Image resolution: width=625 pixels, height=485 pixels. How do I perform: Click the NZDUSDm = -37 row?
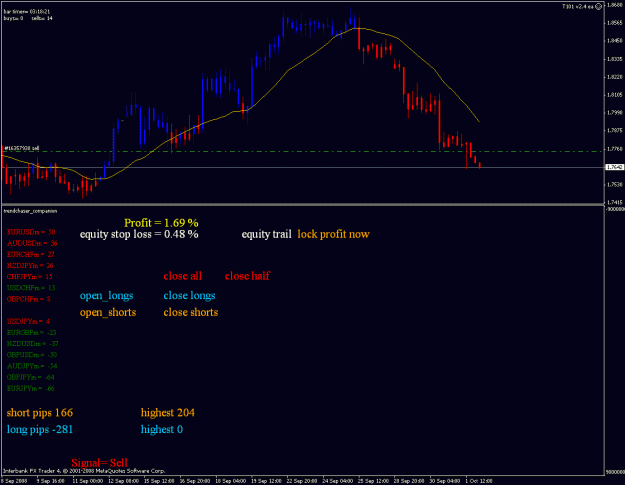click(x=33, y=344)
